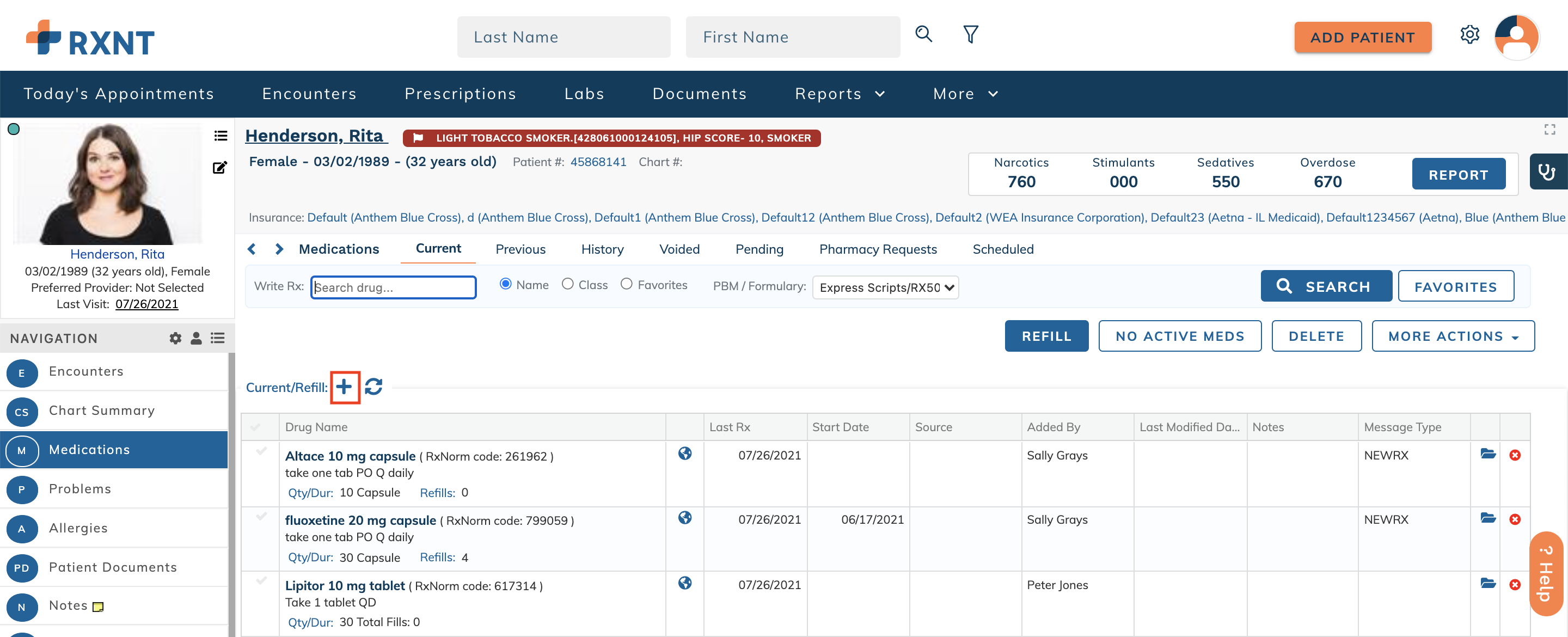Focus the Search drug input field
The width and height of the screenshot is (1568, 637).
point(393,287)
